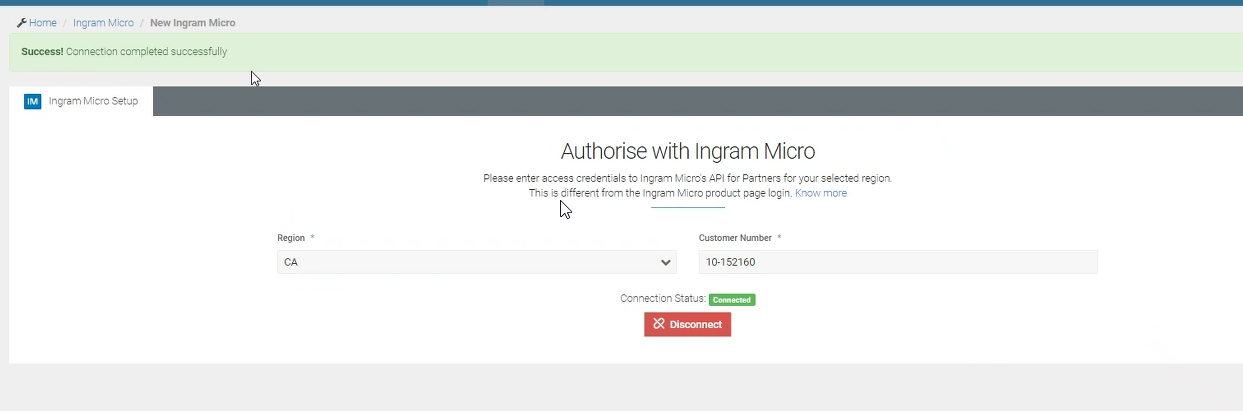Image resolution: width=1243 pixels, height=411 pixels.
Task: Click the Authorise with Ingram Micro heading
Action: [687, 152]
